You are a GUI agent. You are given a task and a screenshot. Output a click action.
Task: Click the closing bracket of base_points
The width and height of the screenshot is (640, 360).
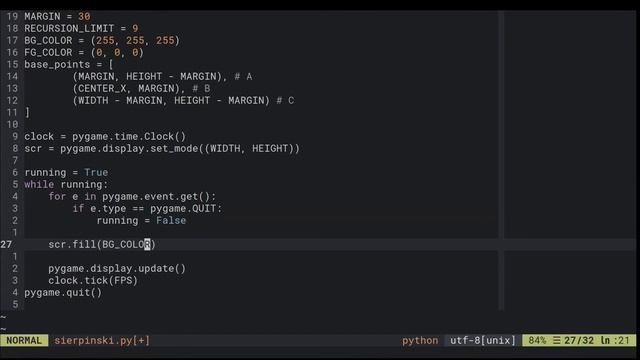point(27,112)
